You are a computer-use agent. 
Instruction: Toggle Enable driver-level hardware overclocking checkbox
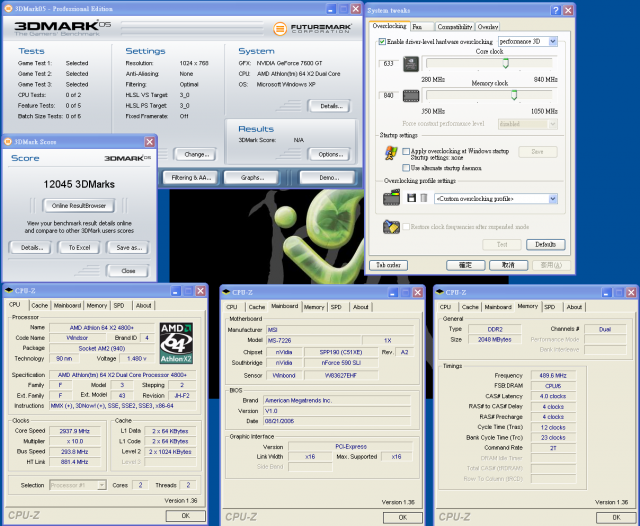click(382, 42)
